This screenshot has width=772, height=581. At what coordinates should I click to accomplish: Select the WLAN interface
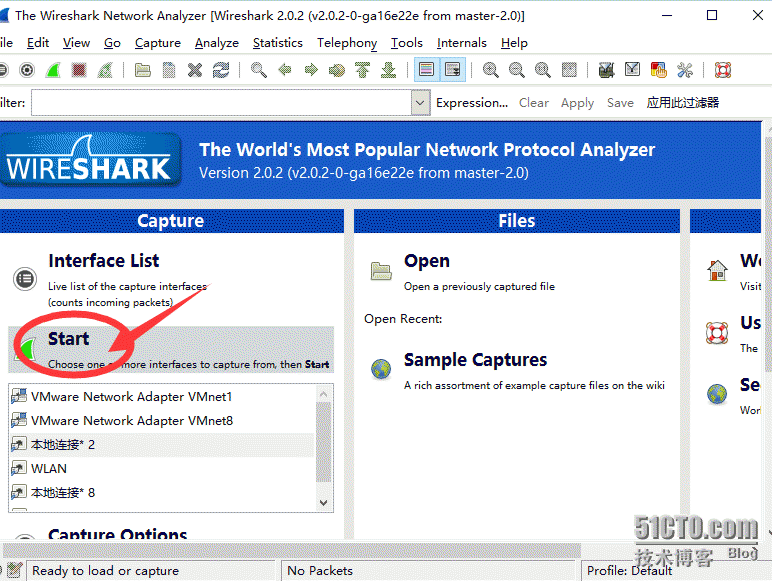[161, 468]
